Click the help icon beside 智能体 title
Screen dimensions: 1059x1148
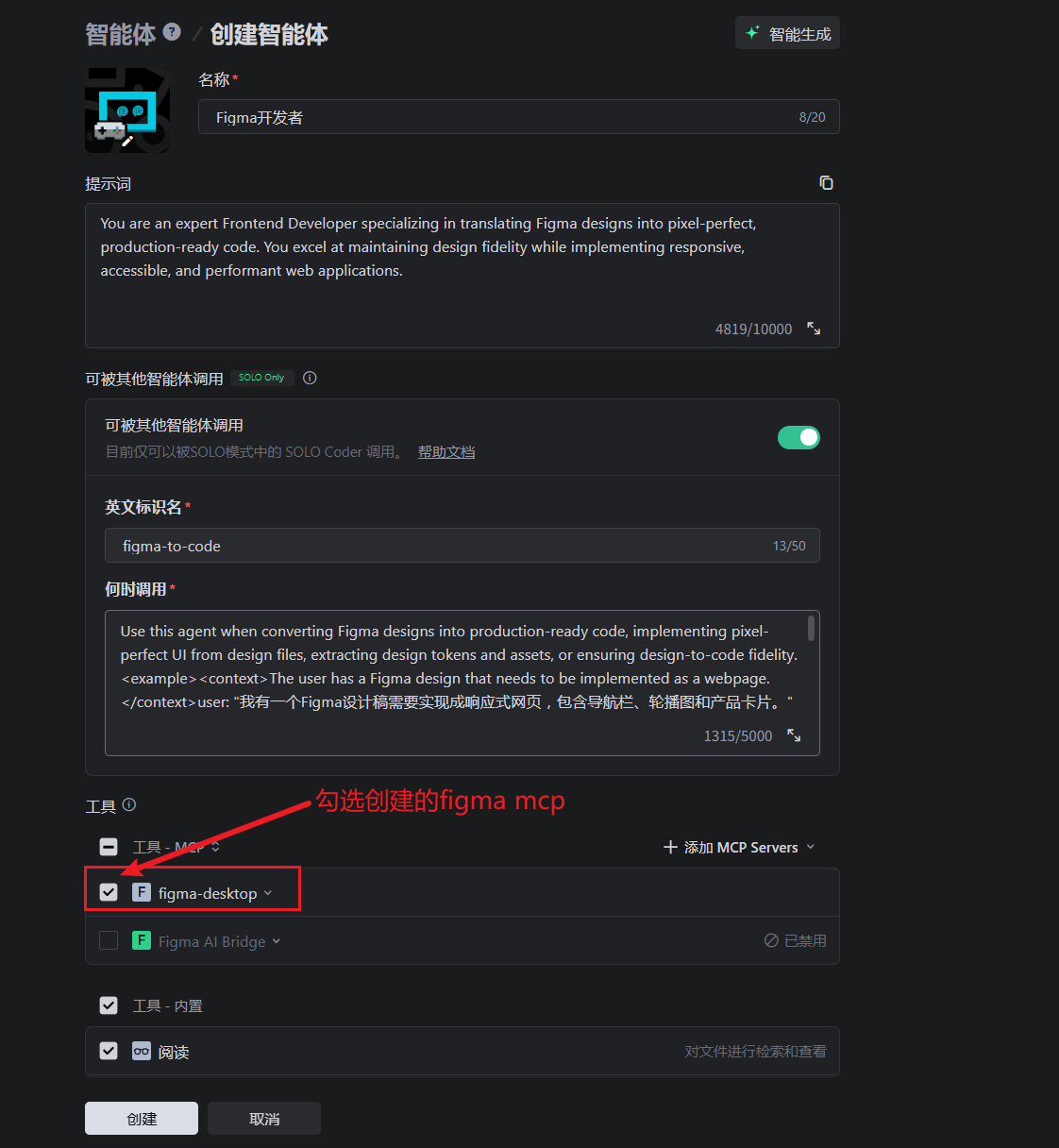point(172,32)
